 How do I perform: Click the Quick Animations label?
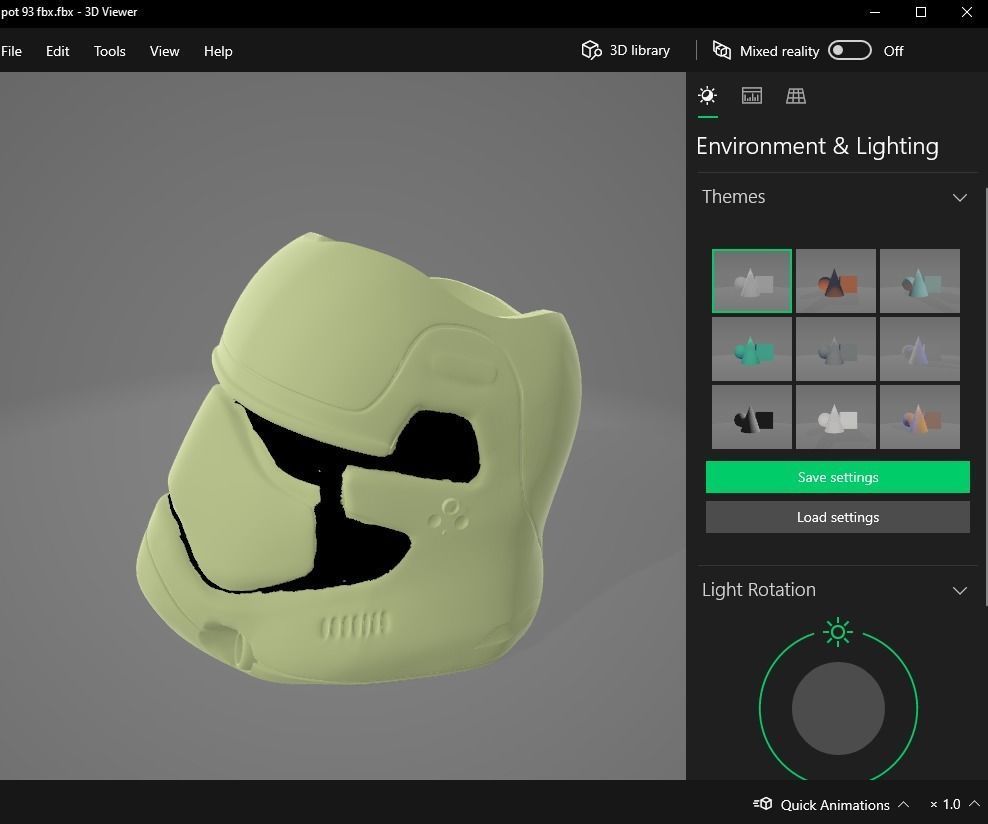point(835,804)
